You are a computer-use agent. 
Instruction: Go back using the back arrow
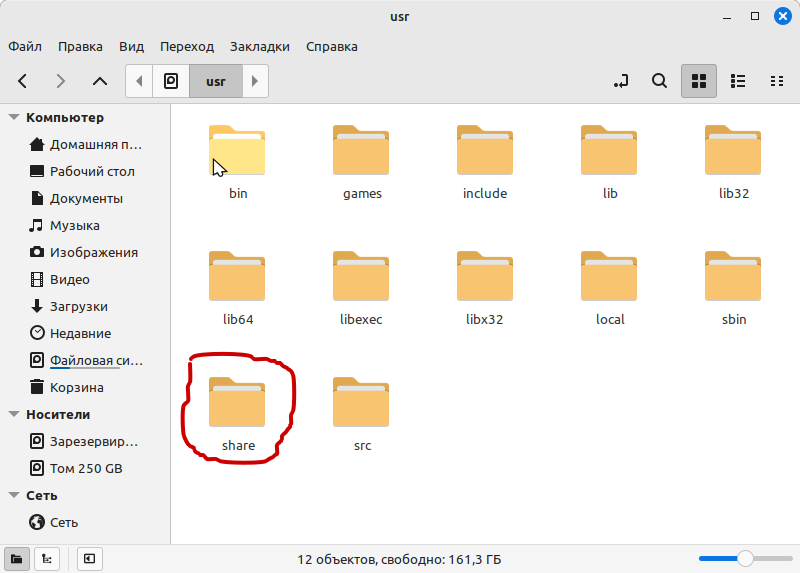pos(22,81)
